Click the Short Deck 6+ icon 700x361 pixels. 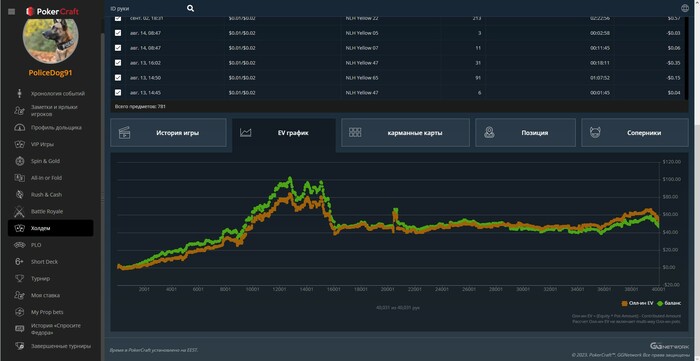(19, 261)
